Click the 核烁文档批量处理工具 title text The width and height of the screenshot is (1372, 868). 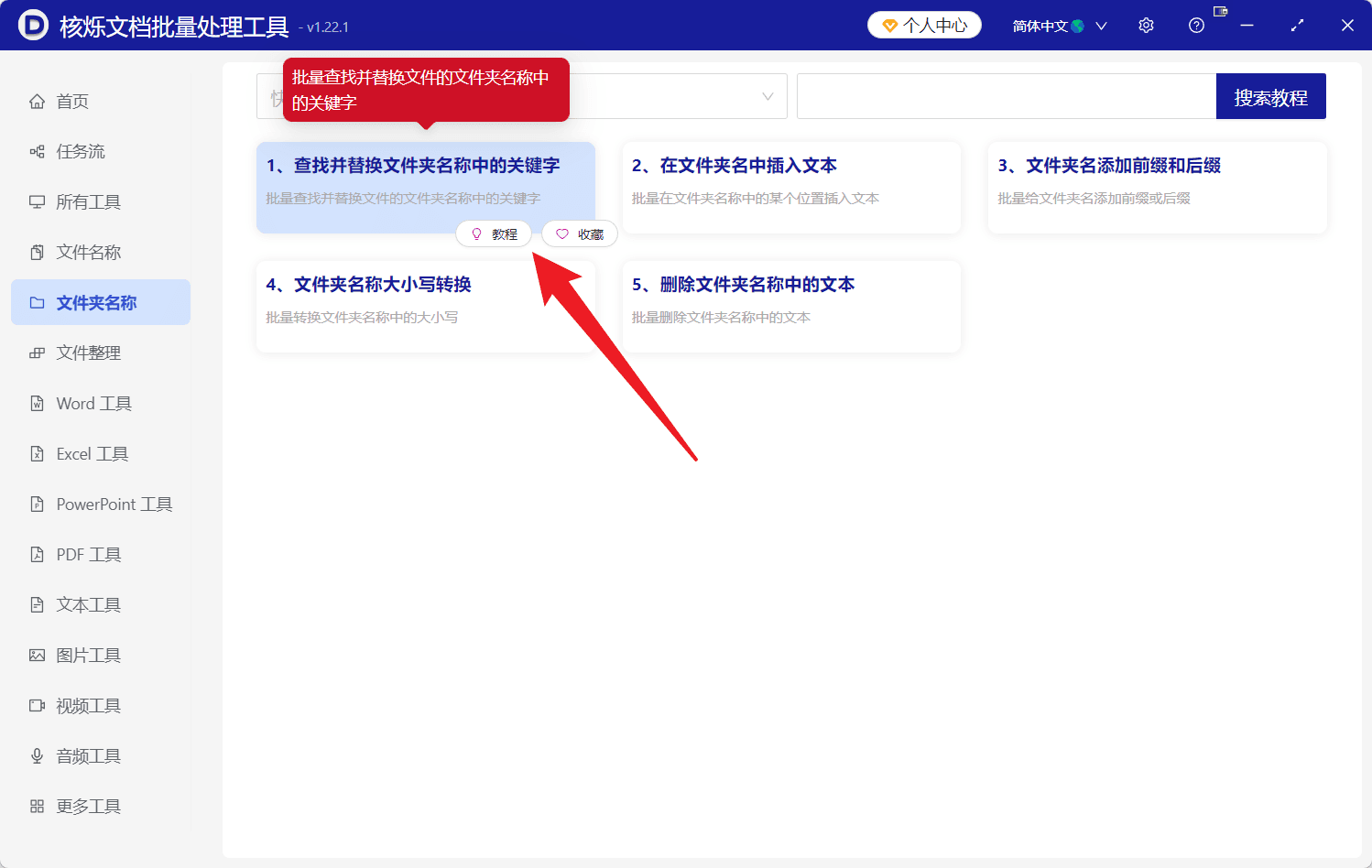[174, 27]
